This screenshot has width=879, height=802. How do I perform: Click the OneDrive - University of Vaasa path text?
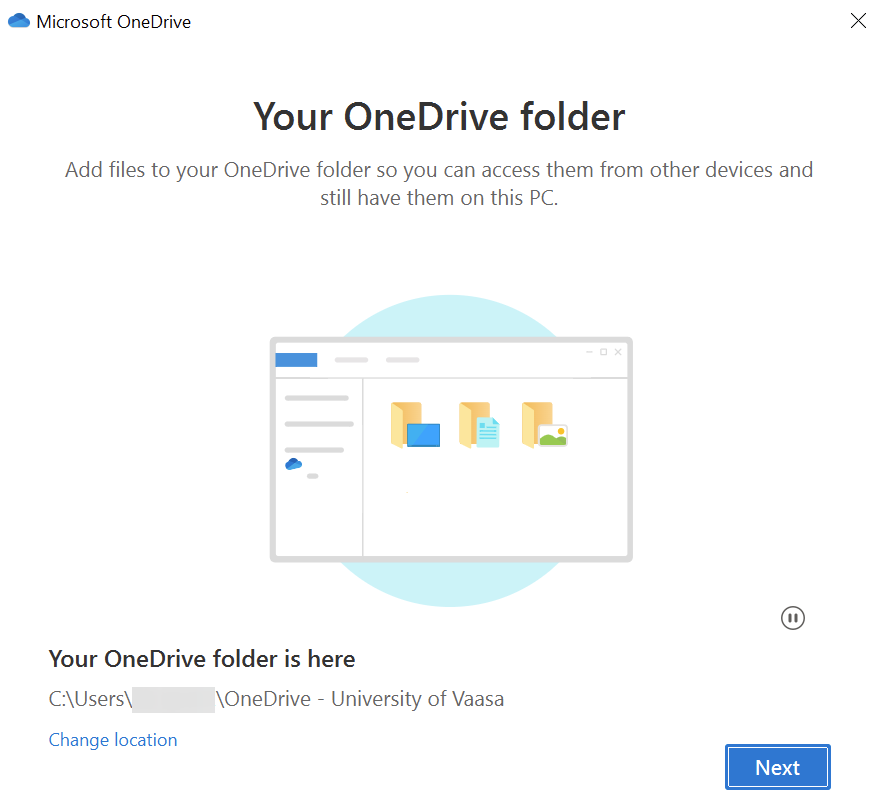click(365, 699)
